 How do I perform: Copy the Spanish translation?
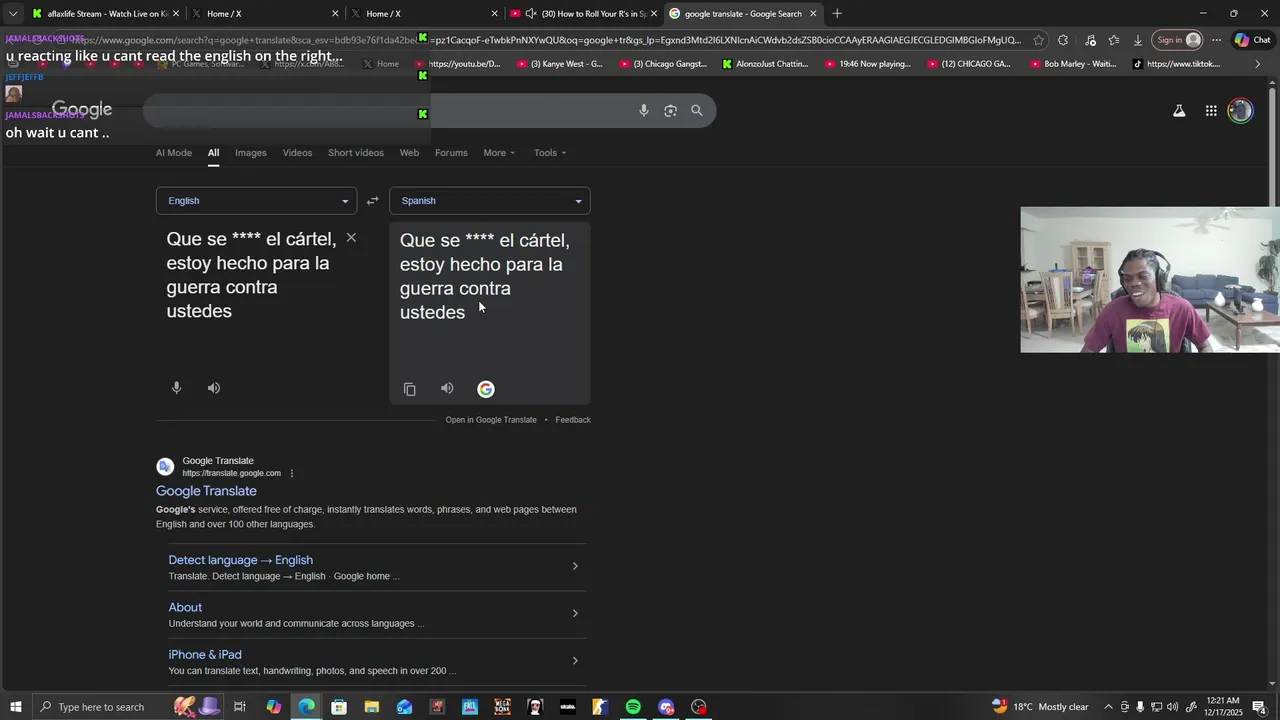click(x=410, y=389)
